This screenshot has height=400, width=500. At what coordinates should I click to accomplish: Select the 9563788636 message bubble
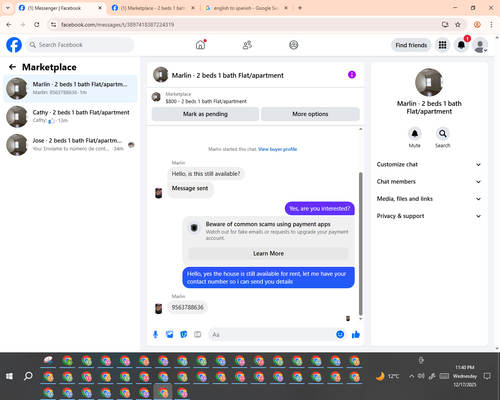tap(188, 307)
